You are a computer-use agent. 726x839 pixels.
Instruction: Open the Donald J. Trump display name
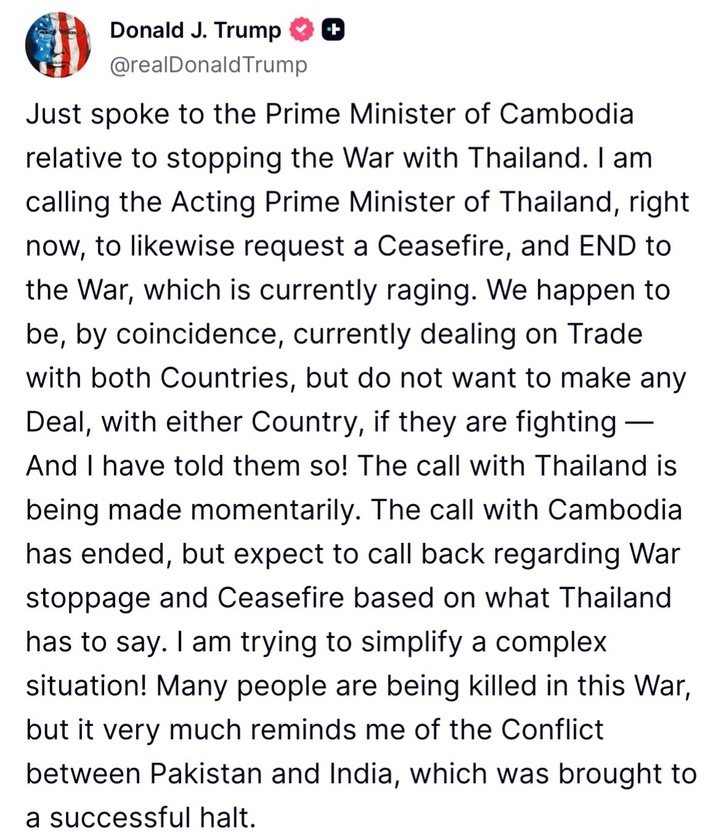(195, 30)
